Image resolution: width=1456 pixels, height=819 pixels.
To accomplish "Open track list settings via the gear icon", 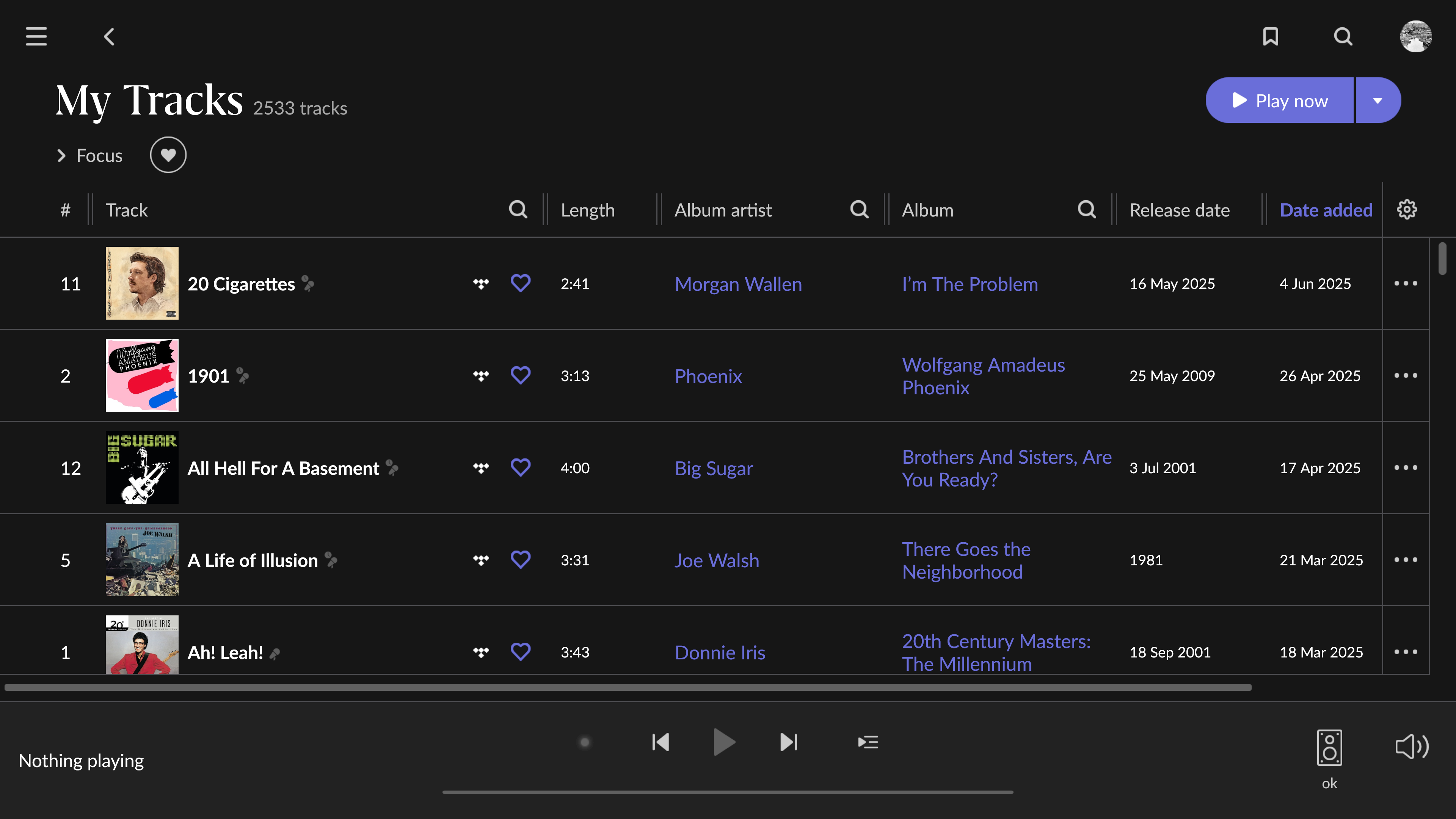I will tap(1407, 209).
